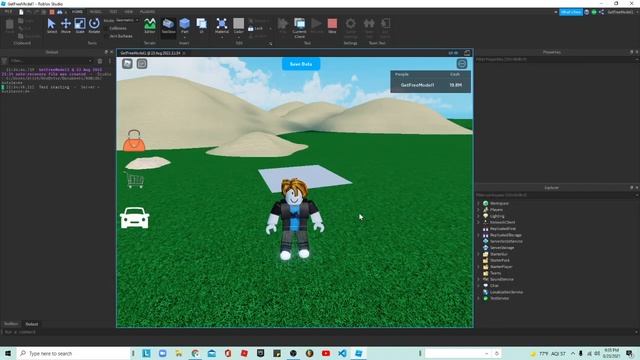
Task: Click the Workspace globe icon in Explorer
Action: [486, 203]
